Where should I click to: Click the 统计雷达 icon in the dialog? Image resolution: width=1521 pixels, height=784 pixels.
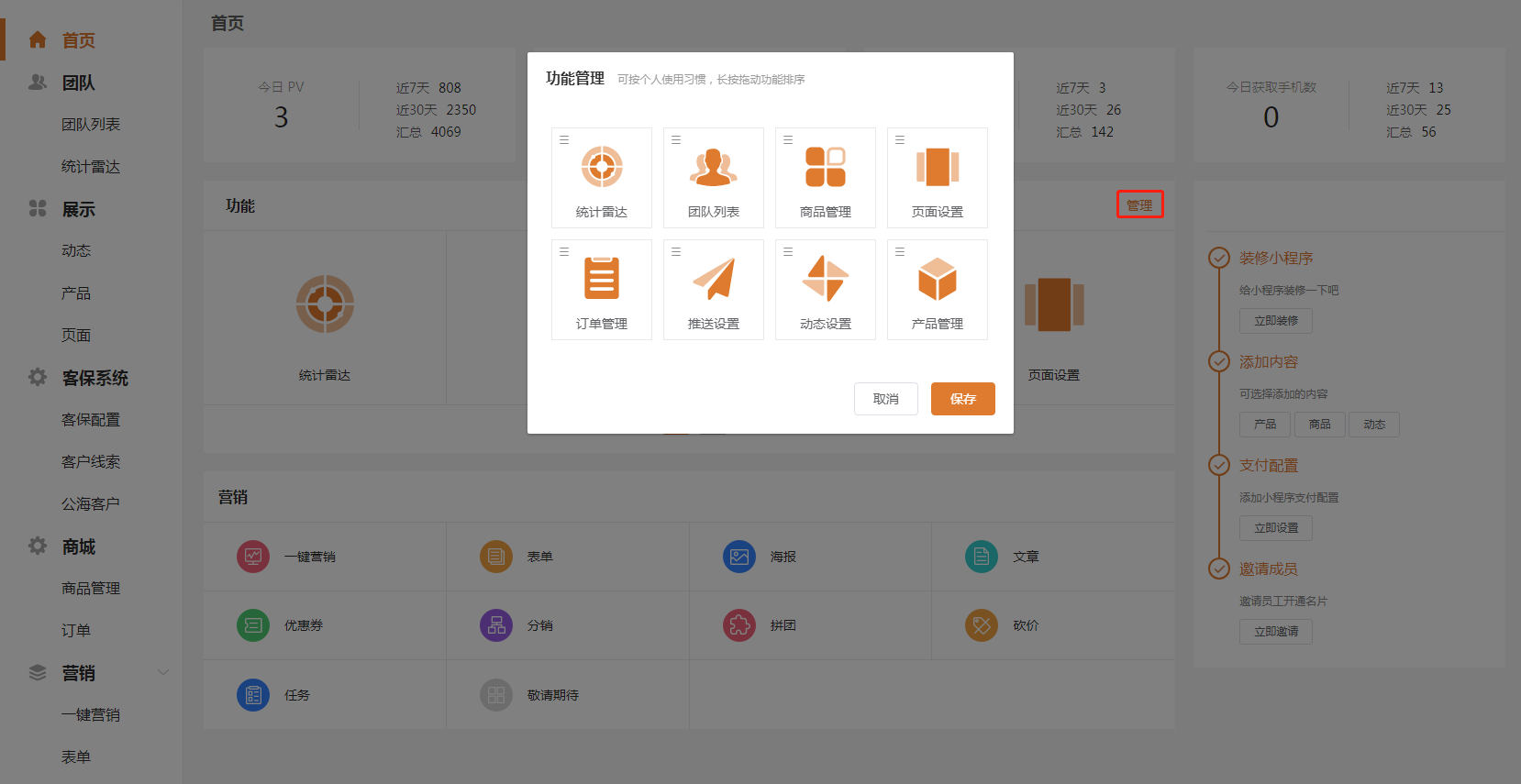602,167
